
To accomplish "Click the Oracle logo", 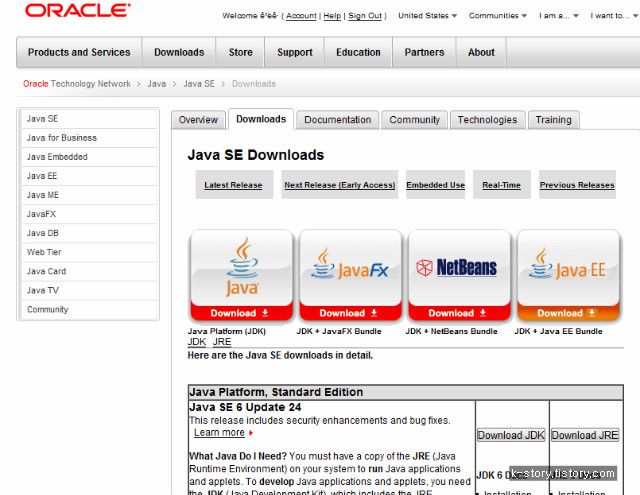I will click(78, 10).
